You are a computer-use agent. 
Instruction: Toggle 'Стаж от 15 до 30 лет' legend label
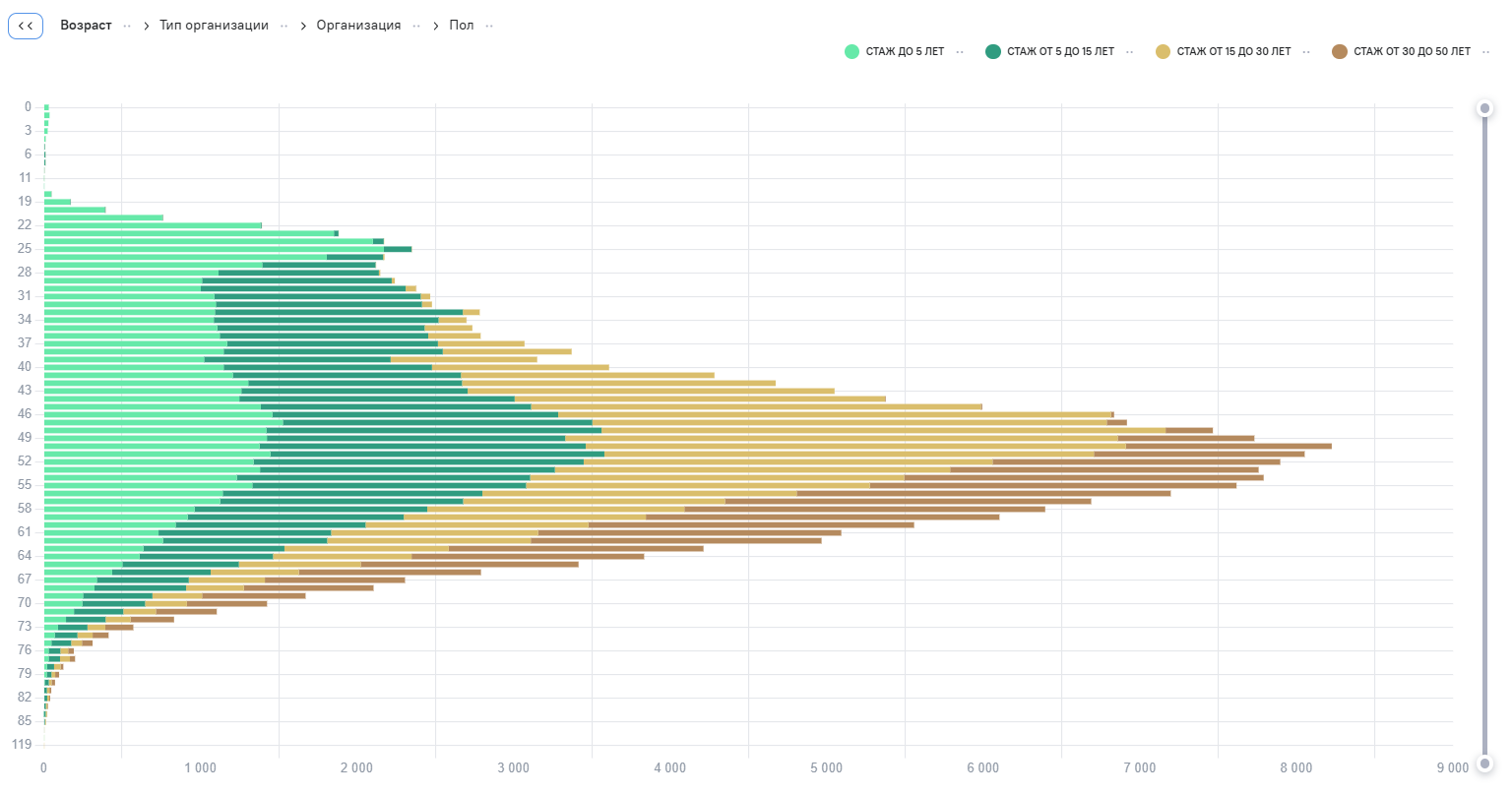[x=1233, y=52]
